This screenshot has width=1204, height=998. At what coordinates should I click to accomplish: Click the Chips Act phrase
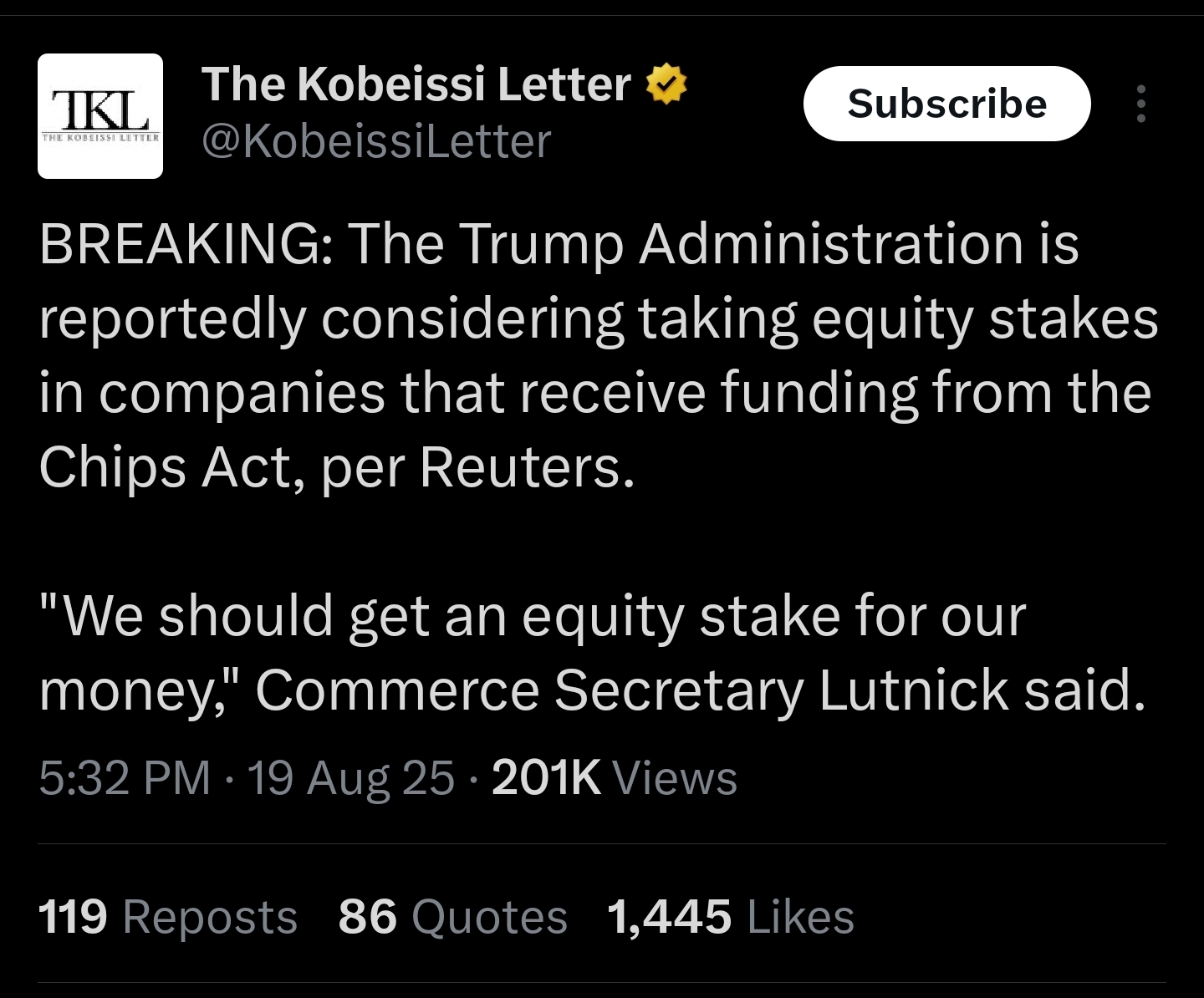point(164,467)
